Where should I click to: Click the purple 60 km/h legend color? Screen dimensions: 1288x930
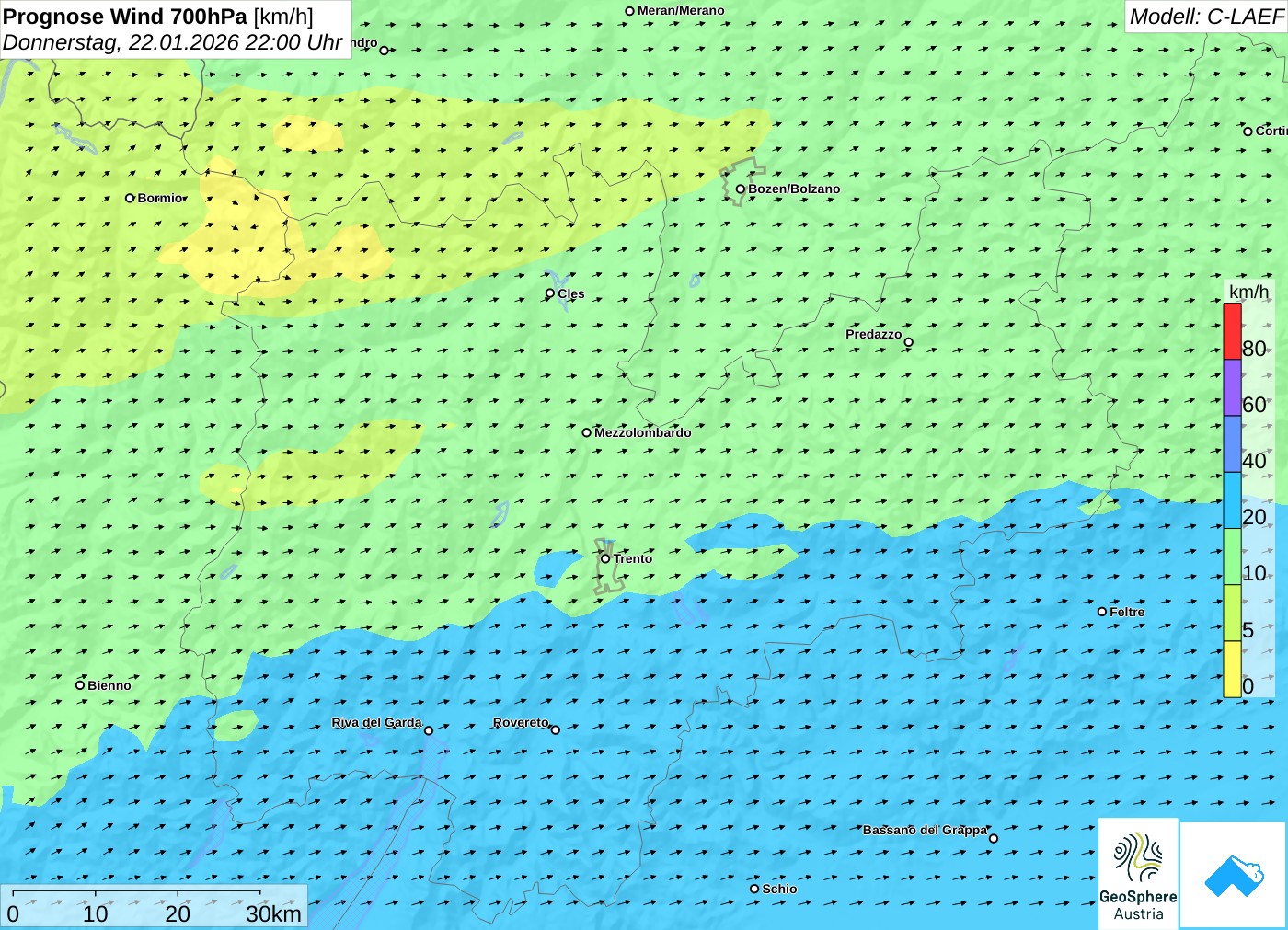pyautogui.click(x=1232, y=387)
